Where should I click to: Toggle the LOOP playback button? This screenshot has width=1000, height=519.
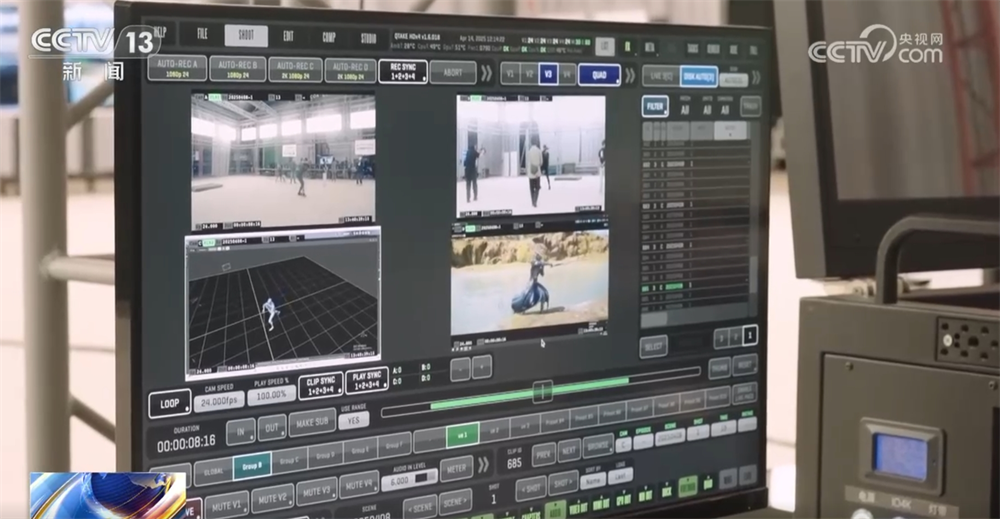coord(169,404)
